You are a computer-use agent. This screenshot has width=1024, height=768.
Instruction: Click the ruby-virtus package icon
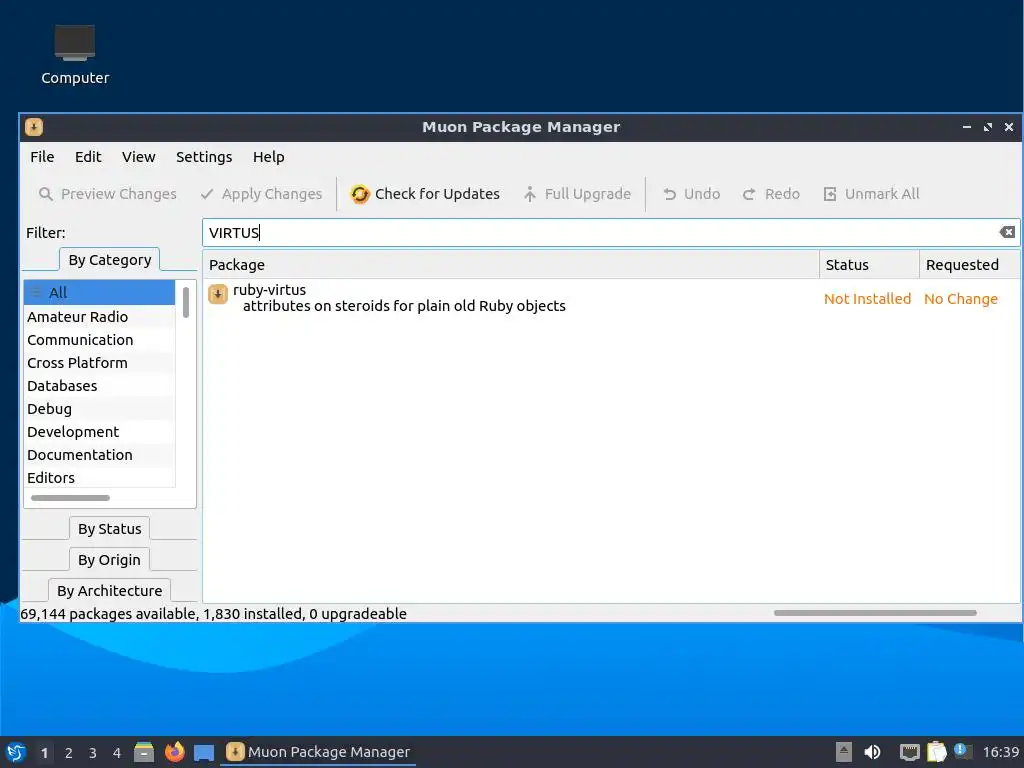[218, 294]
